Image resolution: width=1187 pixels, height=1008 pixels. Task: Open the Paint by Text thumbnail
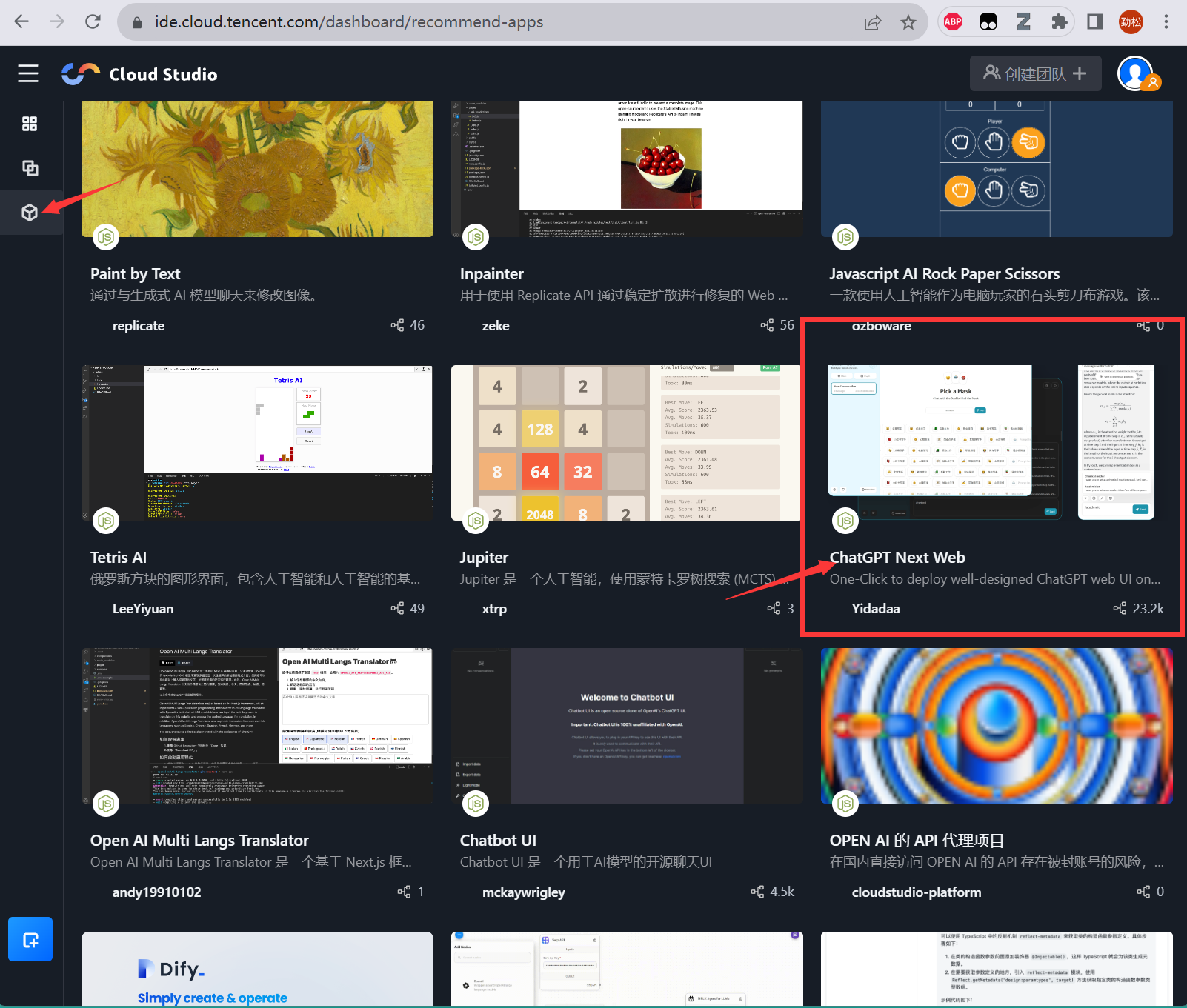pyautogui.click(x=257, y=169)
